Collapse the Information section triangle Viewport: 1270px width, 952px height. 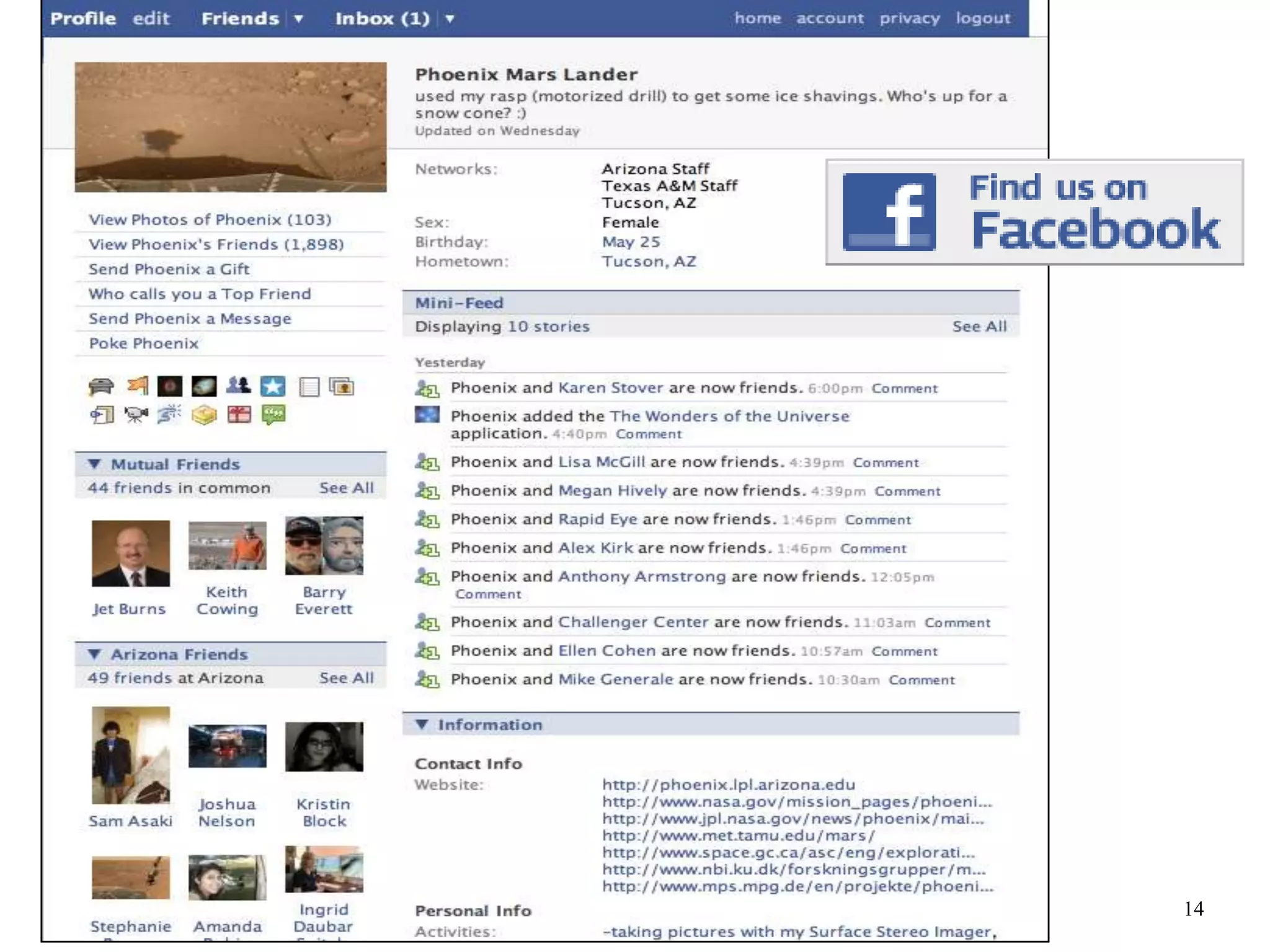click(422, 724)
